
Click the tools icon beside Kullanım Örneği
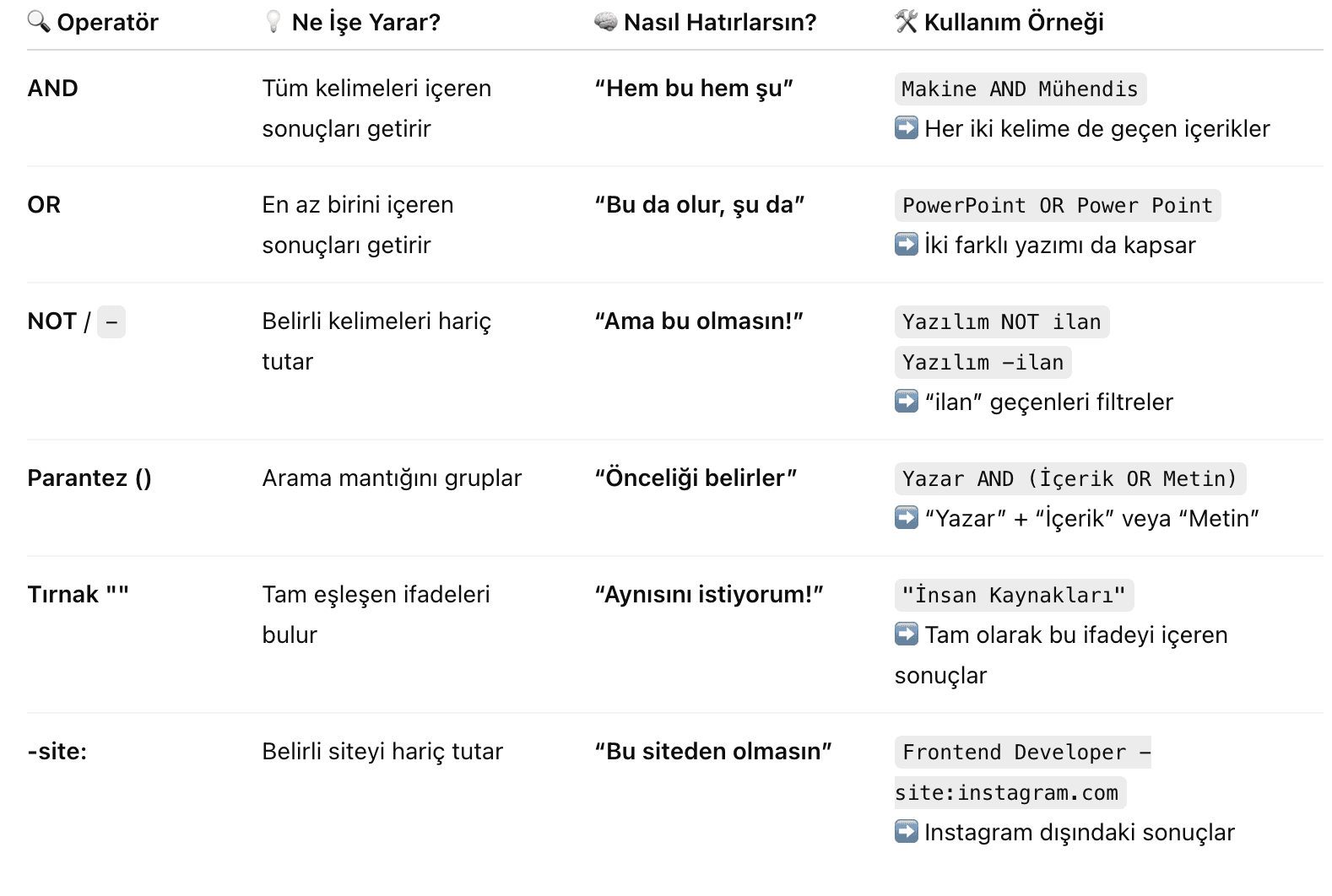coord(907,21)
